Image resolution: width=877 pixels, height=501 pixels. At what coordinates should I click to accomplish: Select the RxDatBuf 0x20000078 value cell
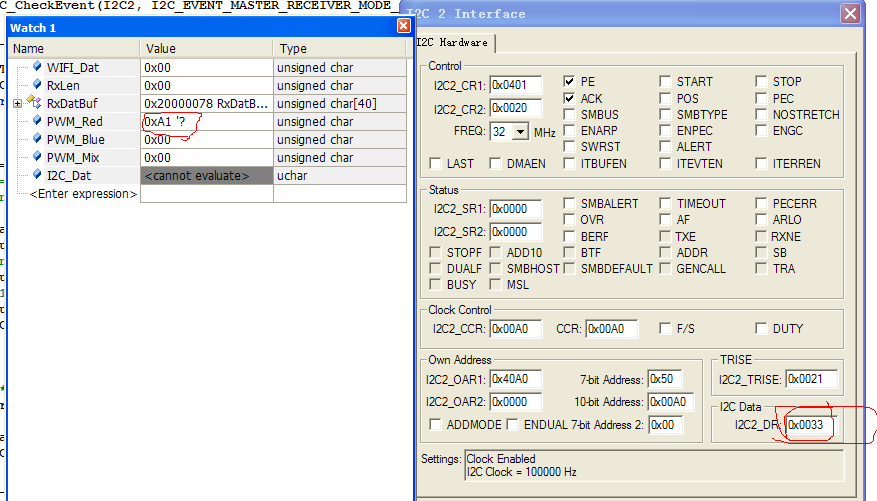point(206,104)
